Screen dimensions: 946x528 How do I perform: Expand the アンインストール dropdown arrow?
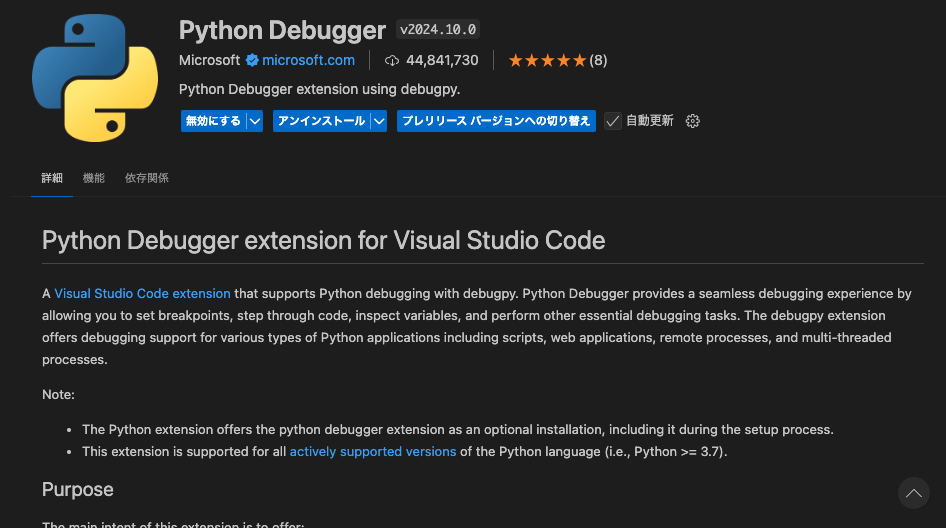pos(379,121)
